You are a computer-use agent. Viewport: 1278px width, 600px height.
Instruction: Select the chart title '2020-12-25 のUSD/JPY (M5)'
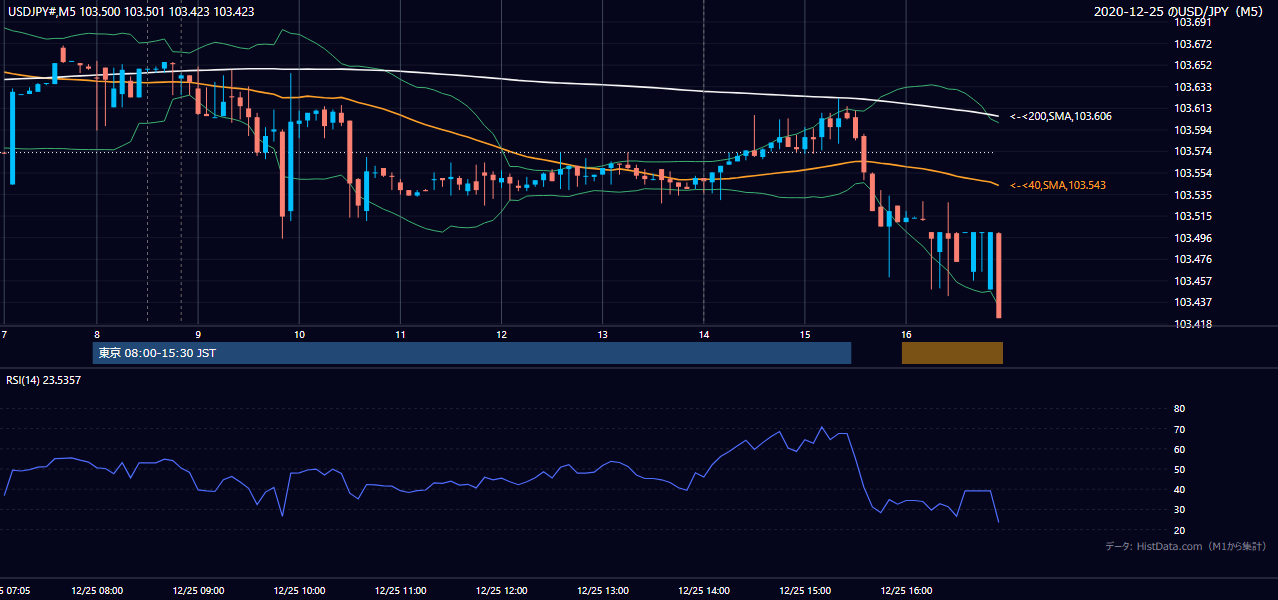(1180, 12)
